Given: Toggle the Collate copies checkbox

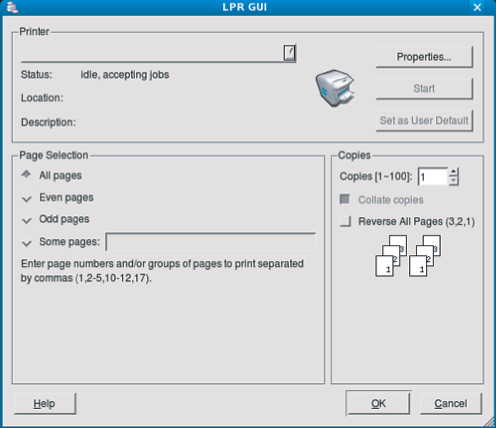Looking at the screenshot, I should [345, 200].
